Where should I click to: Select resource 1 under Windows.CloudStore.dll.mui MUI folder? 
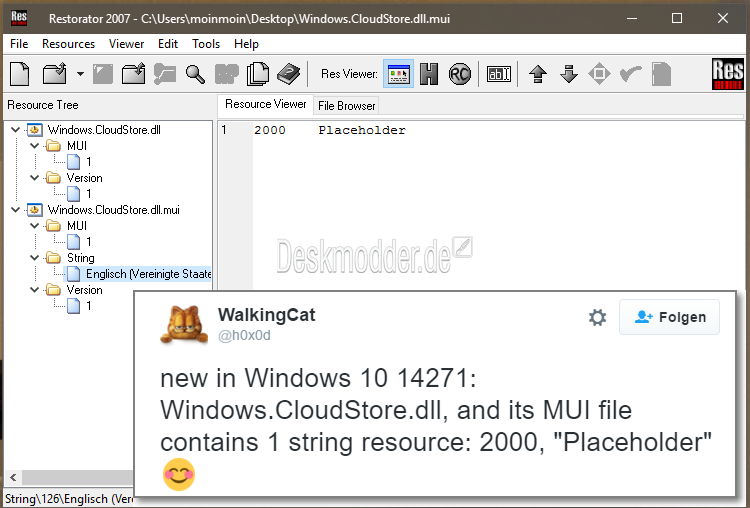pos(88,242)
